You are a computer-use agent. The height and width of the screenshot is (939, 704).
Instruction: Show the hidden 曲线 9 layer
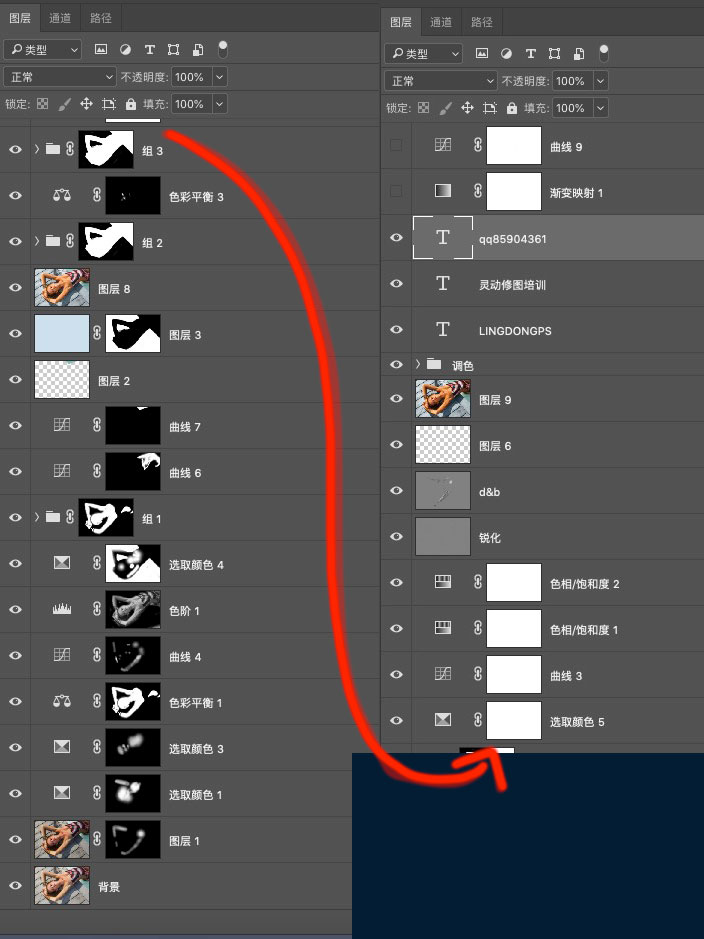(396, 145)
